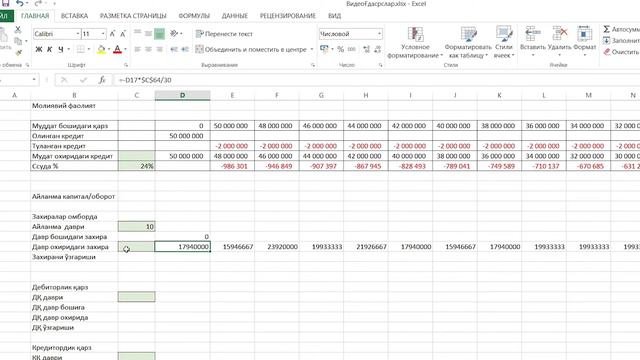Click the fx Insert Function icon
The image size is (640, 360).
click(x=102, y=80)
